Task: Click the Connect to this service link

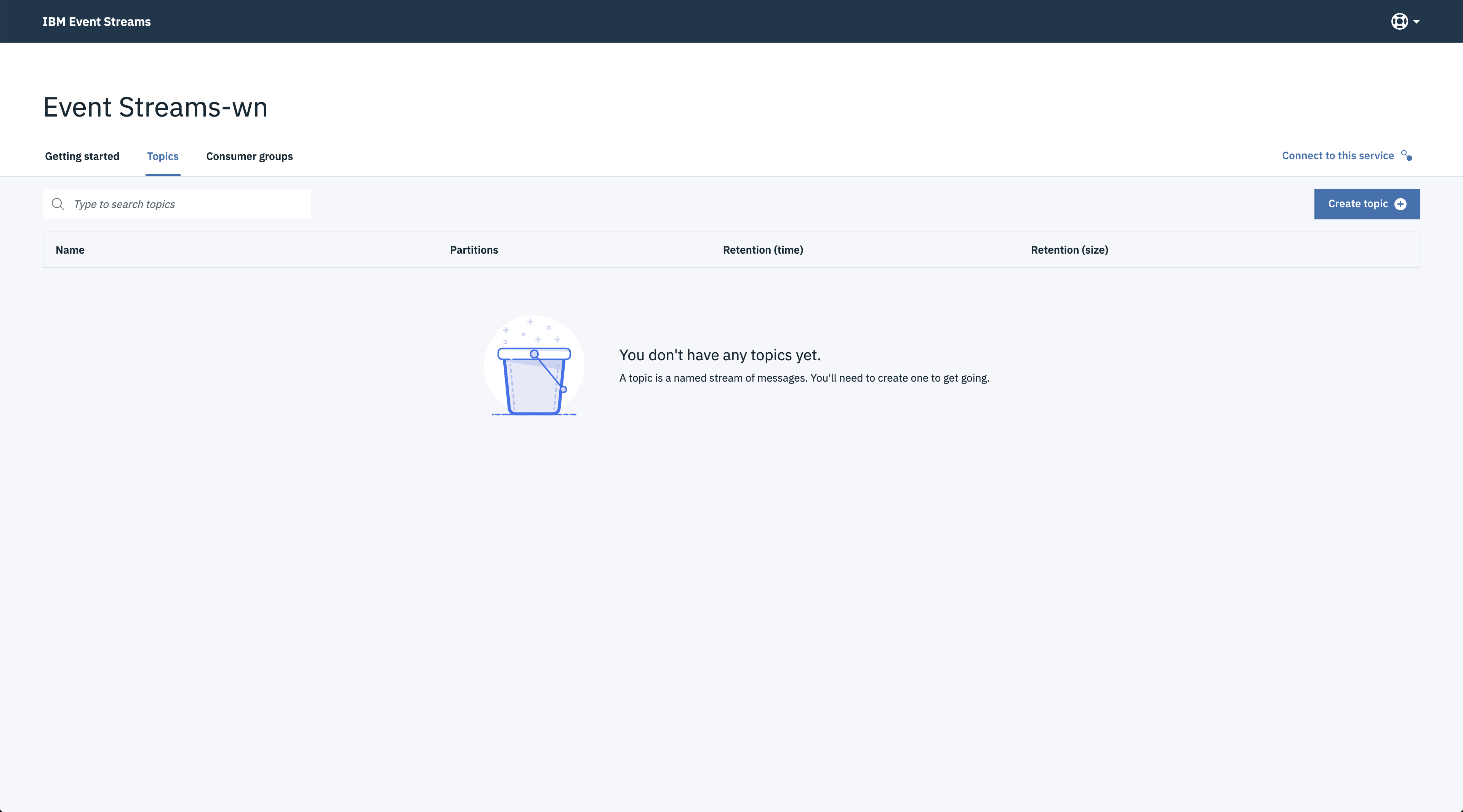Action: [x=1338, y=156]
